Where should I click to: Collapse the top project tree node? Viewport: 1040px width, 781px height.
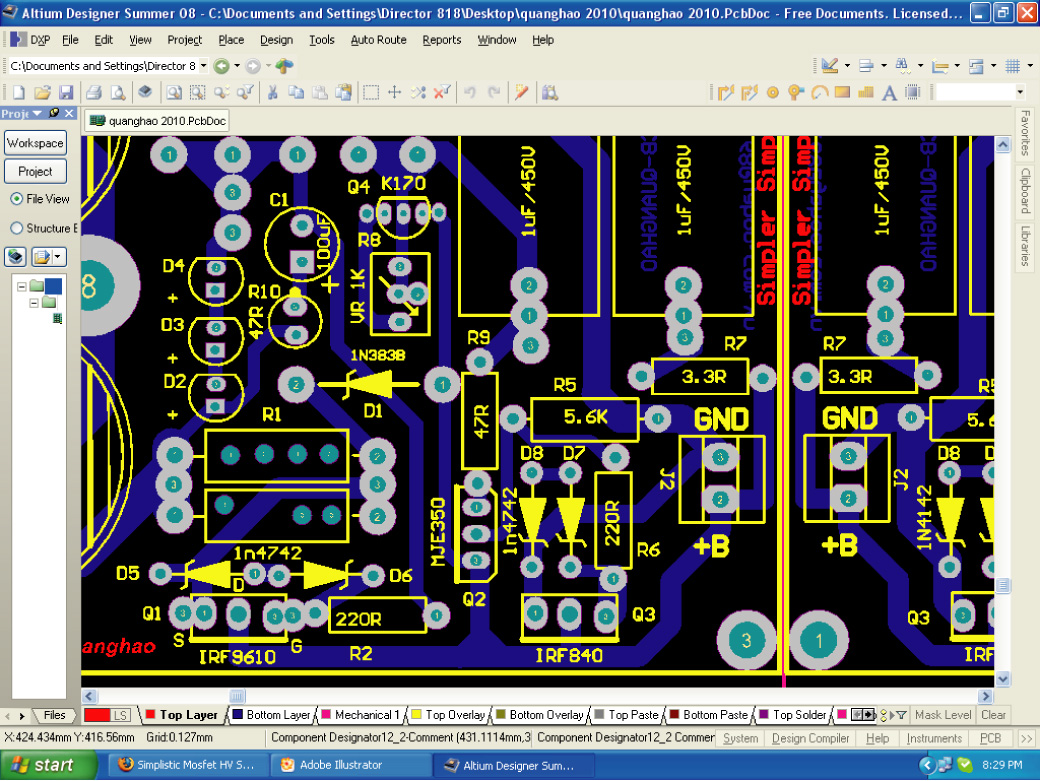click(x=22, y=286)
